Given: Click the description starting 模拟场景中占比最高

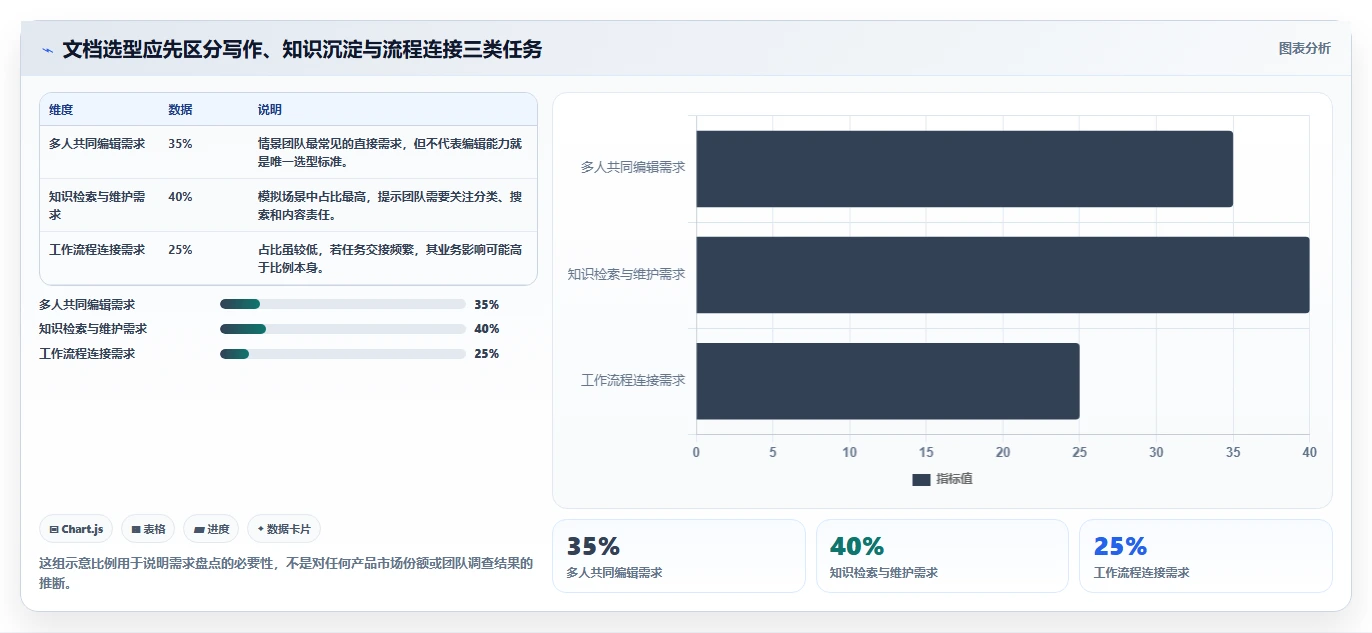Looking at the screenshot, I should [390, 205].
